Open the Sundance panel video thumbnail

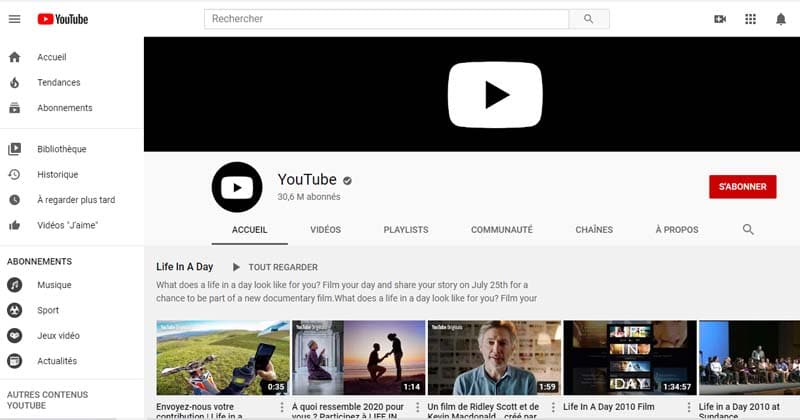[x=749, y=358]
